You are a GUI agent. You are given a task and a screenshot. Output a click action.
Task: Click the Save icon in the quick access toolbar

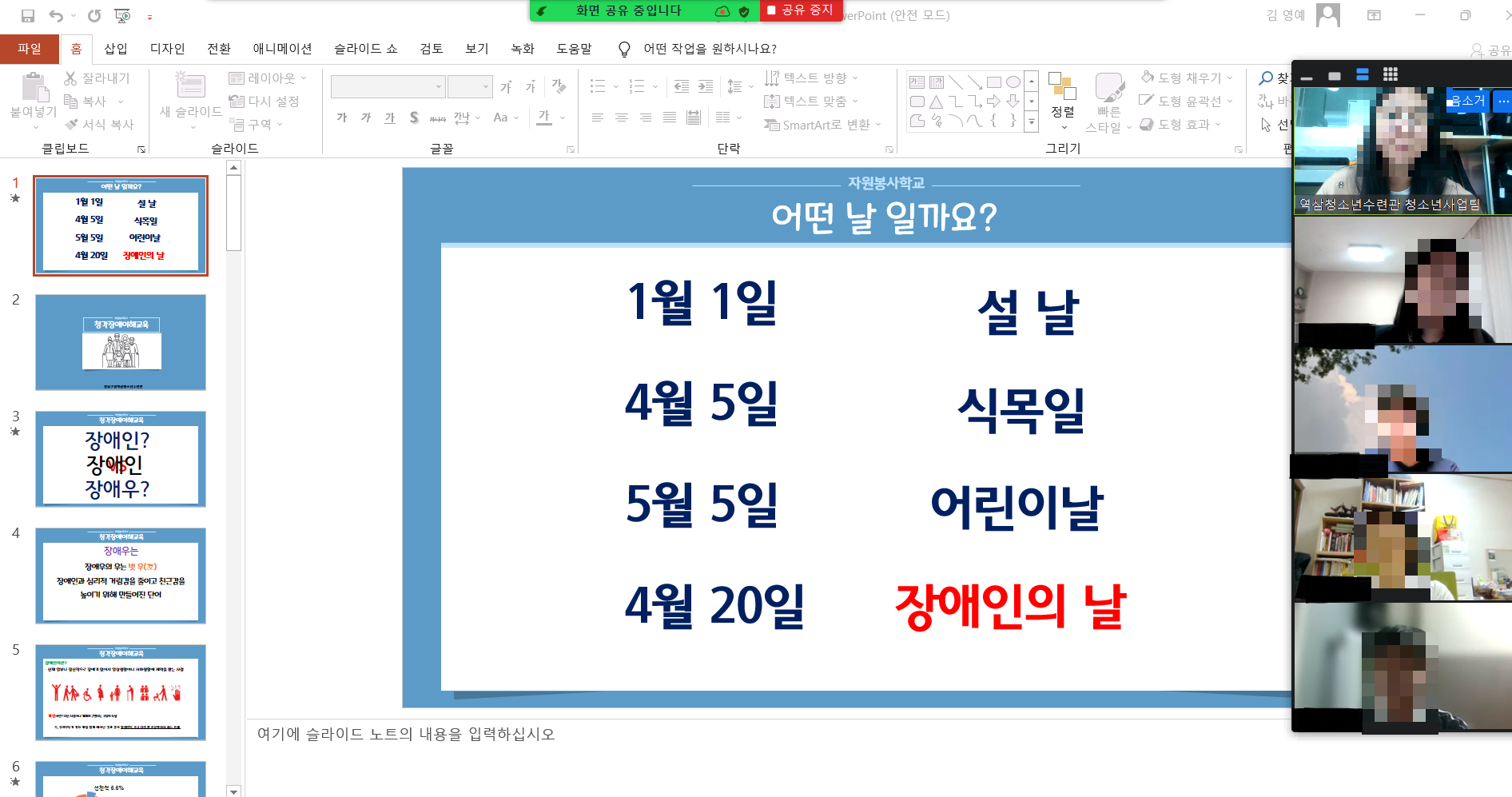pyautogui.click(x=28, y=16)
